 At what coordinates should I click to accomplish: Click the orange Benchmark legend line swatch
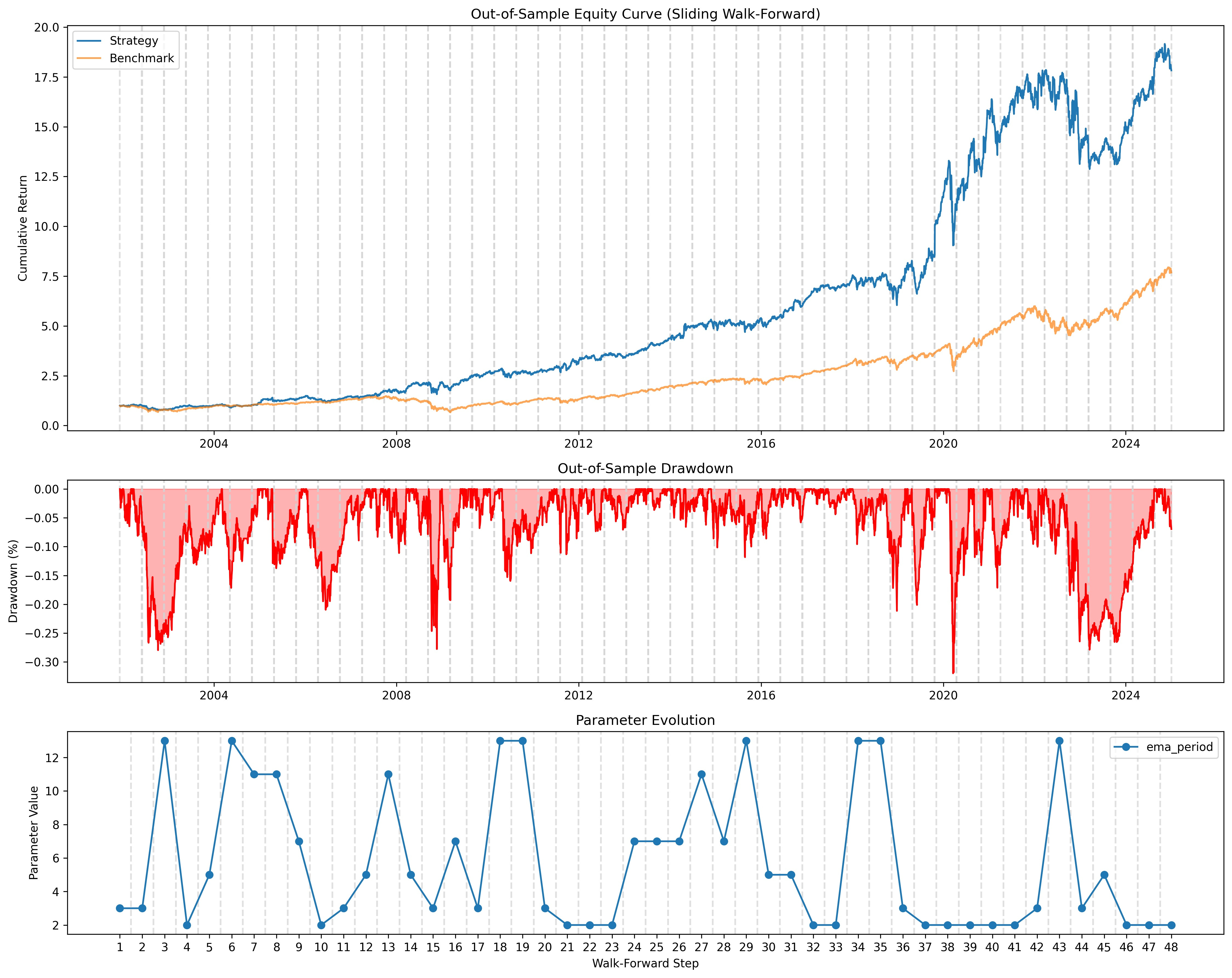pos(89,58)
